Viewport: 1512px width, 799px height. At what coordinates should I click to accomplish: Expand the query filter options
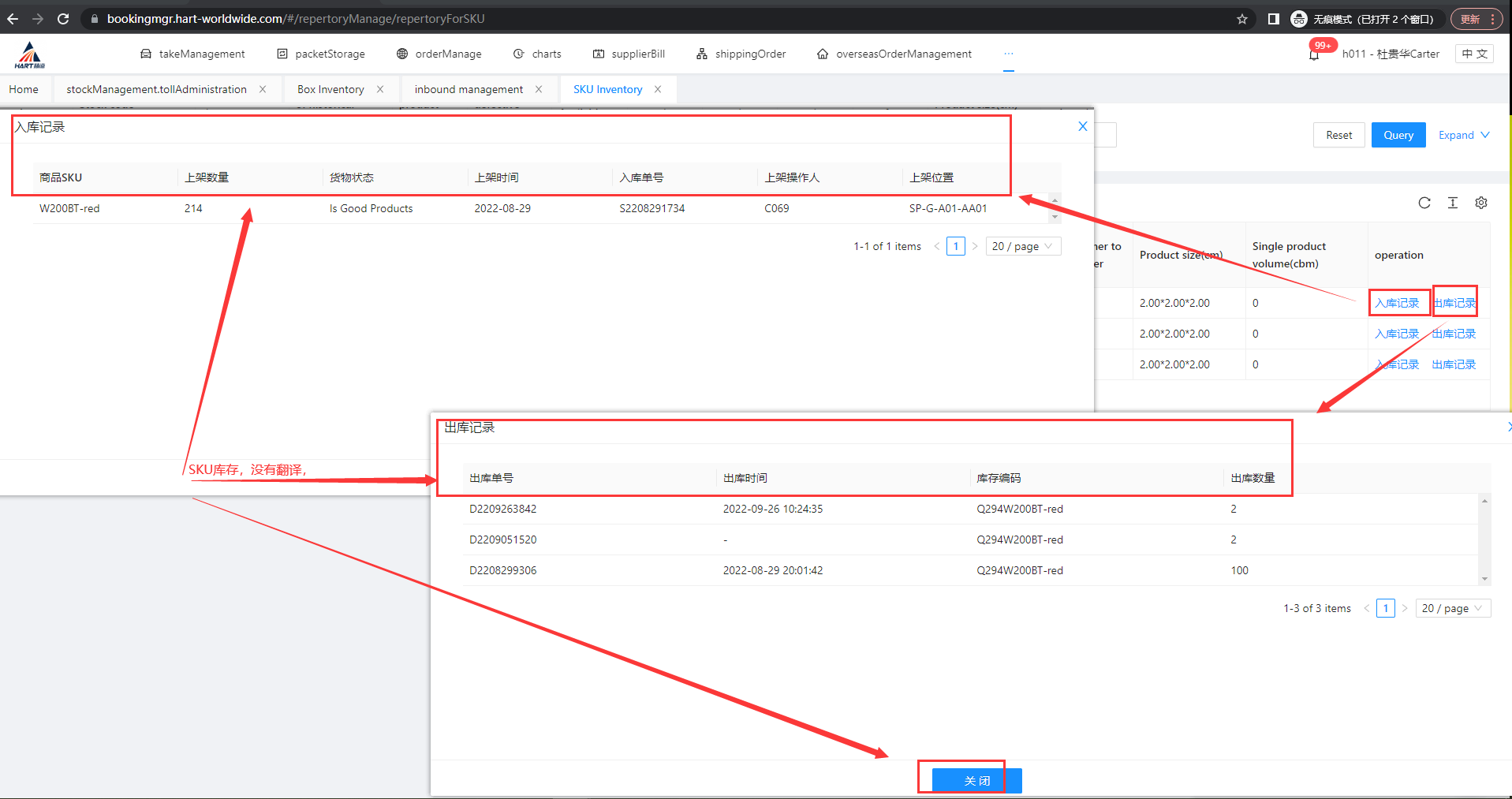[x=1463, y=135]
